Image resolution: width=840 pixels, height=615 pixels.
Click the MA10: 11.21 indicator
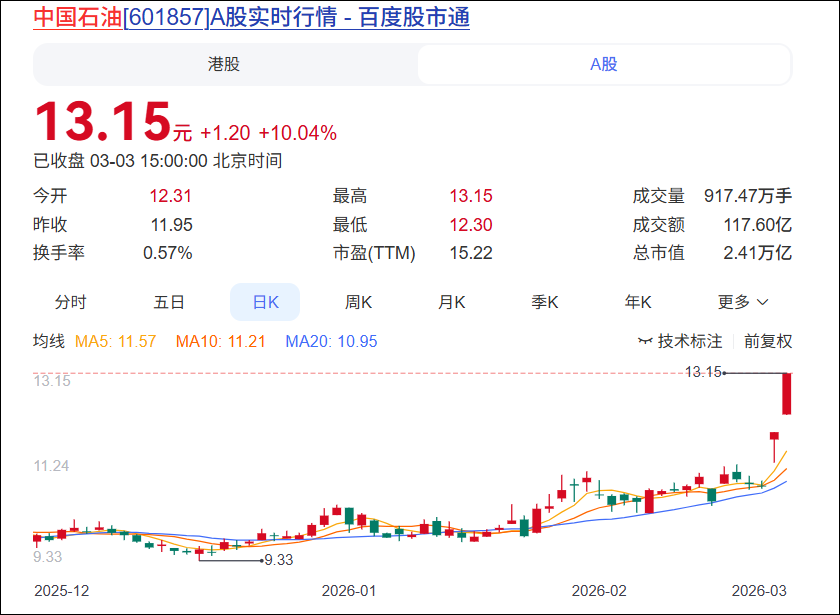point(221,341)
